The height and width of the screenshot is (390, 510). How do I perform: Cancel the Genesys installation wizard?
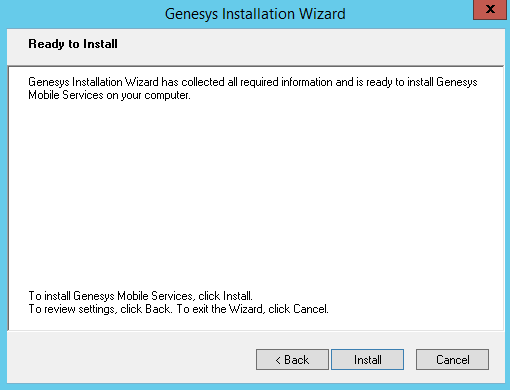pos(452,360)
